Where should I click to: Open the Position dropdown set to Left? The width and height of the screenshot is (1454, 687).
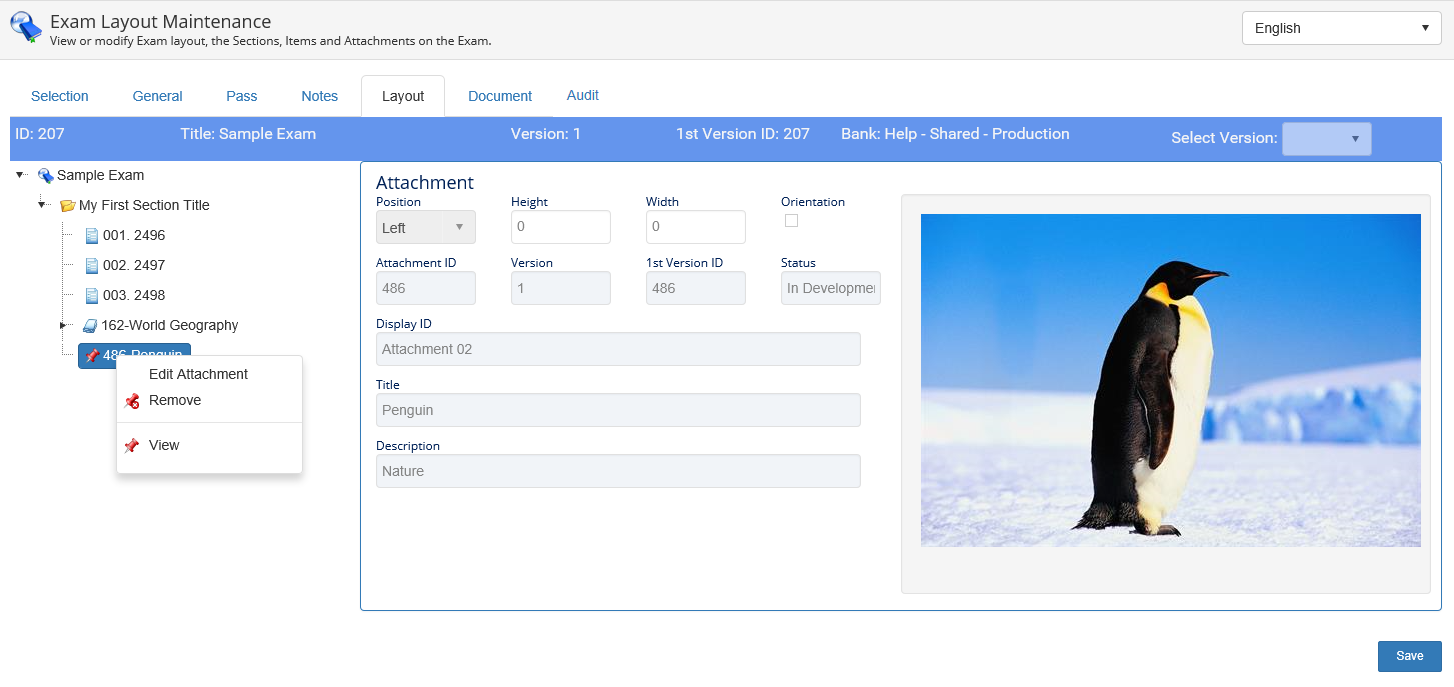425,228
